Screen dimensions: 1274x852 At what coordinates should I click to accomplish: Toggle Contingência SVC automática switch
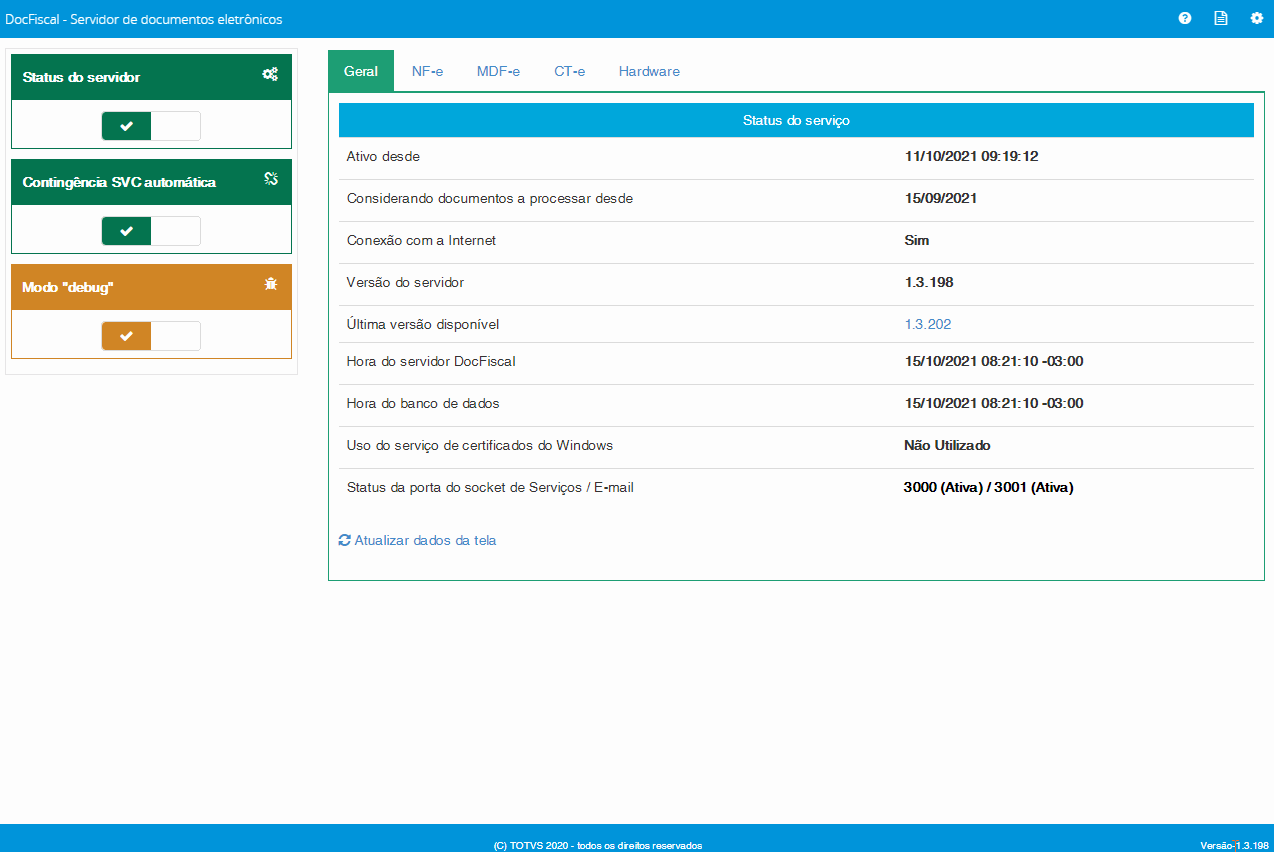click(x=151, y=231)
